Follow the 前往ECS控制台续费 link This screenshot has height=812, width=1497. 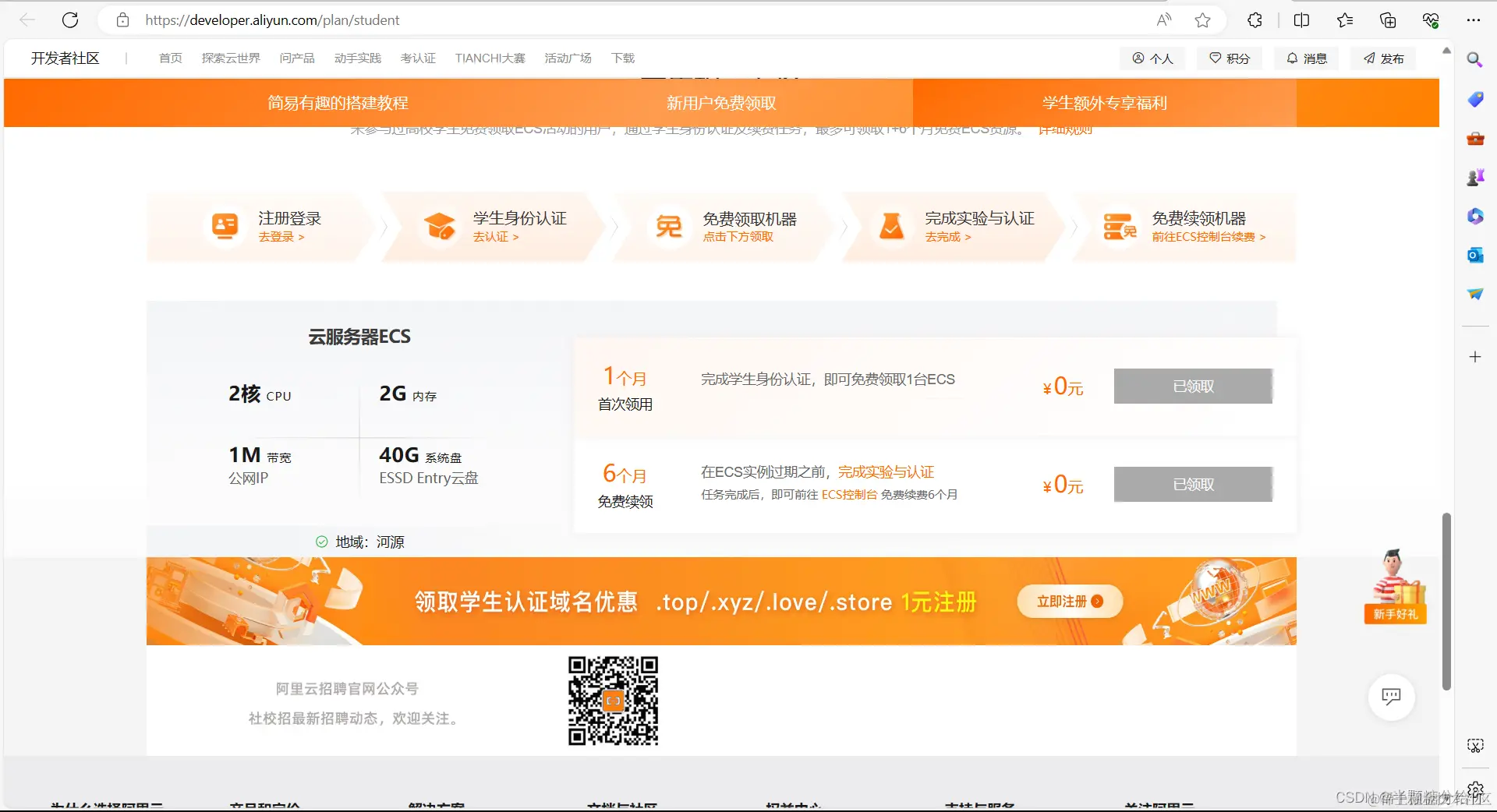pyautogui.click(x=1209, y=237)
